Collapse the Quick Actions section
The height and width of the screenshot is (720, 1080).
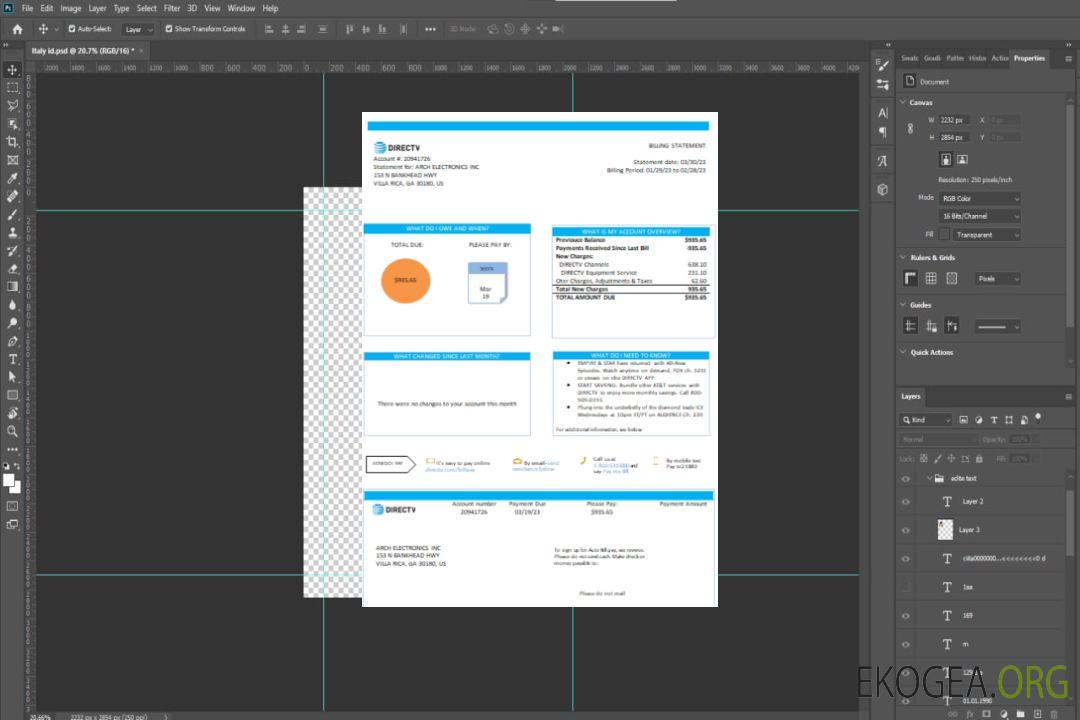pos(902,352)
